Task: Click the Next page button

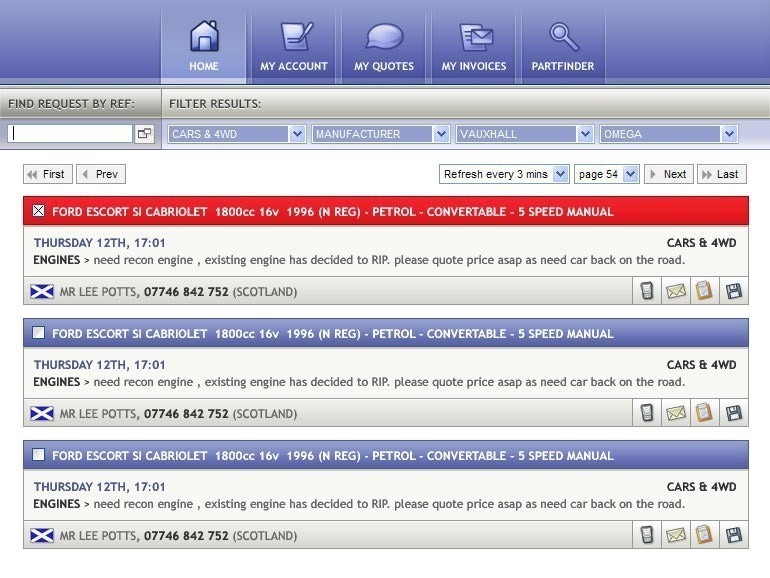Action: [667, 174]
